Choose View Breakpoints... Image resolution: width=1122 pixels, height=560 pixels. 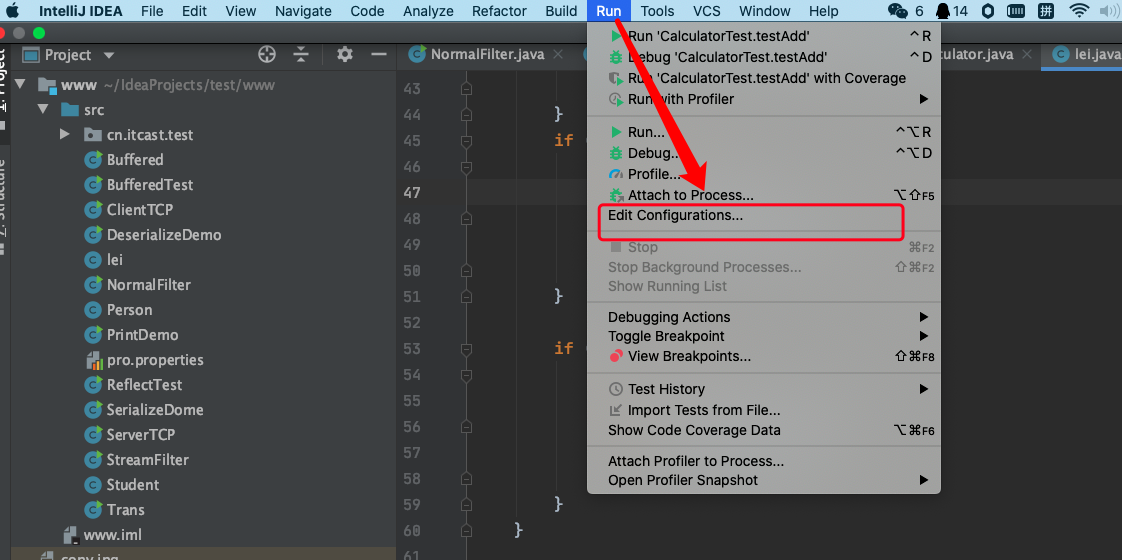[x=764, y=356]
